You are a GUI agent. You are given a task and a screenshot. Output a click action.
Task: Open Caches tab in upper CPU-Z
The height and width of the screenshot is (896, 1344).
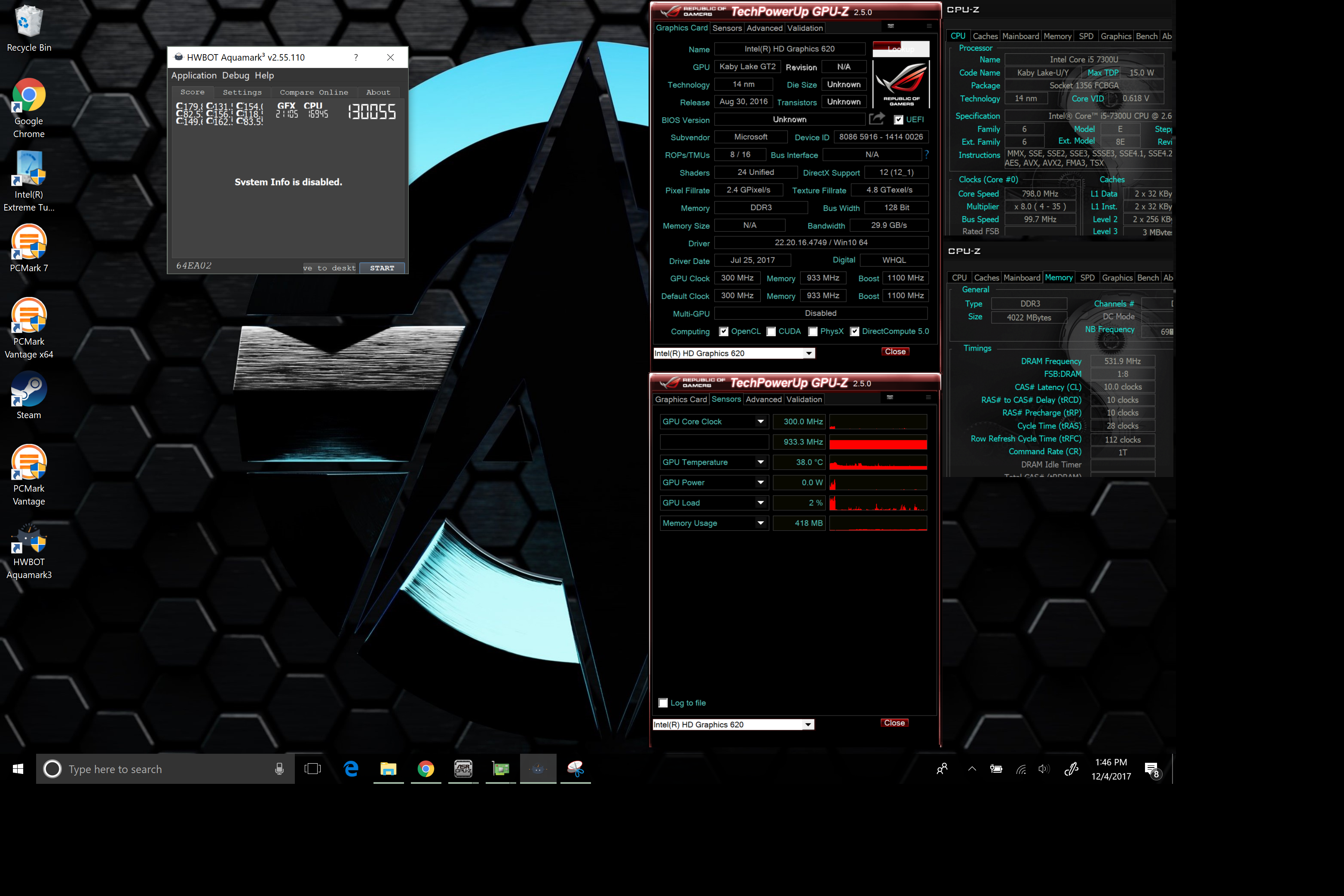point(985,36)
